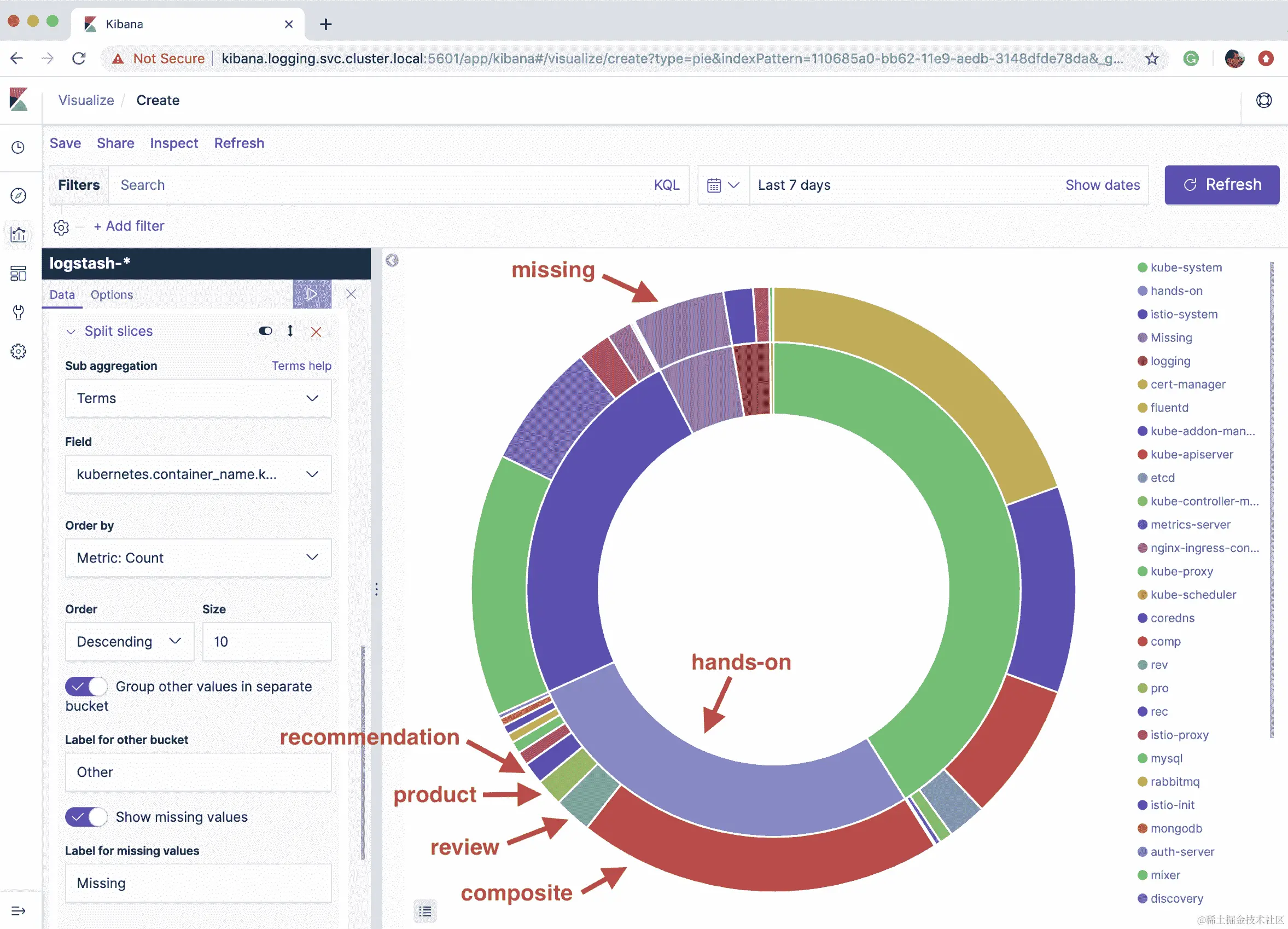Click the Apply changes play button
1288x929 pixels.
point(312,294)
